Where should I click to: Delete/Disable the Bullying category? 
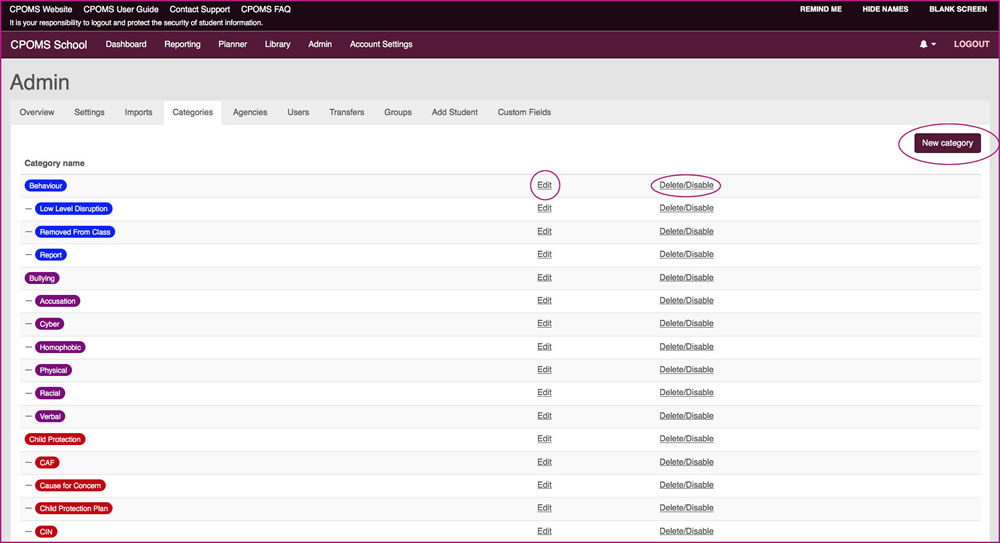(686, 278)
